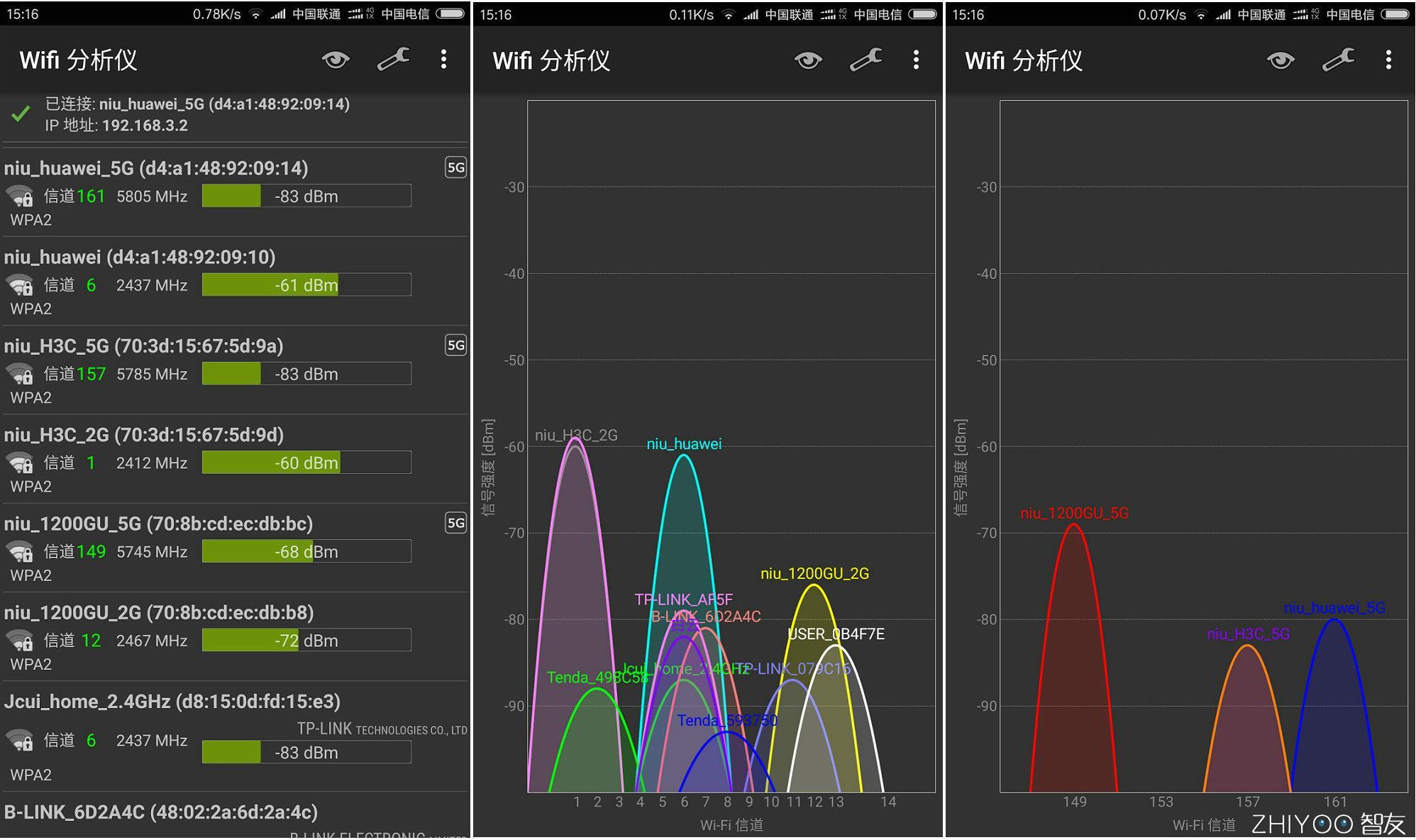Select niu_huawei_5G (d4:a1:48:92:09:14) network title
The image size is (1416, 840).
[x=156, y=168]
